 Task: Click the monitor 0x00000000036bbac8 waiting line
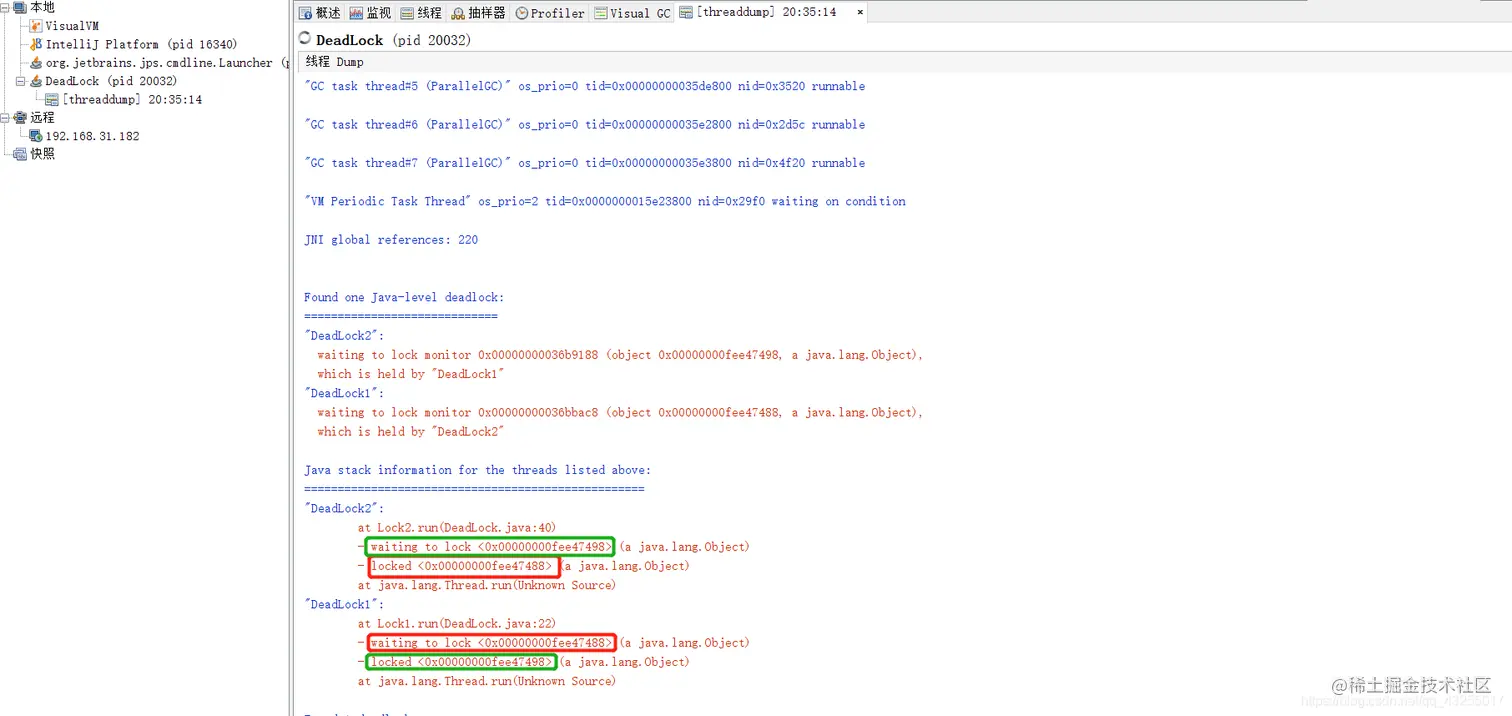pyautogui.click(x=620, y=412)
